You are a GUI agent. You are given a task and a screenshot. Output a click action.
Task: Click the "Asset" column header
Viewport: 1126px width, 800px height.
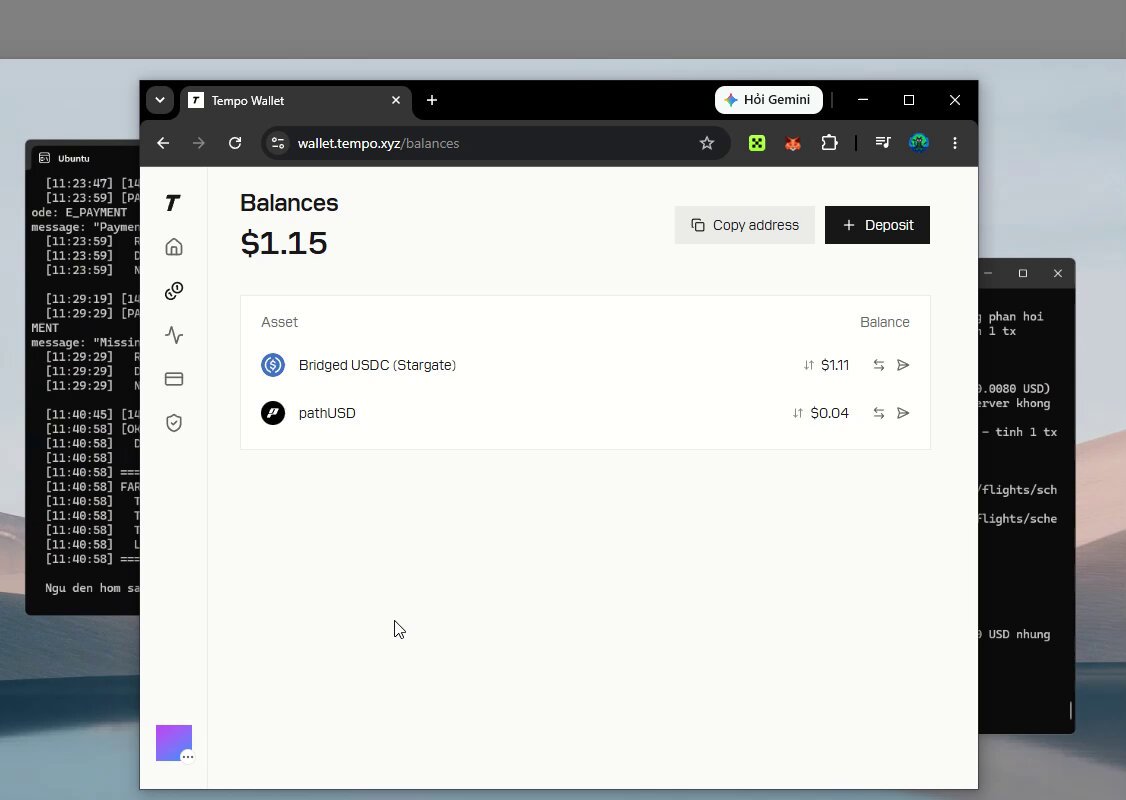[x=279, y=322]
